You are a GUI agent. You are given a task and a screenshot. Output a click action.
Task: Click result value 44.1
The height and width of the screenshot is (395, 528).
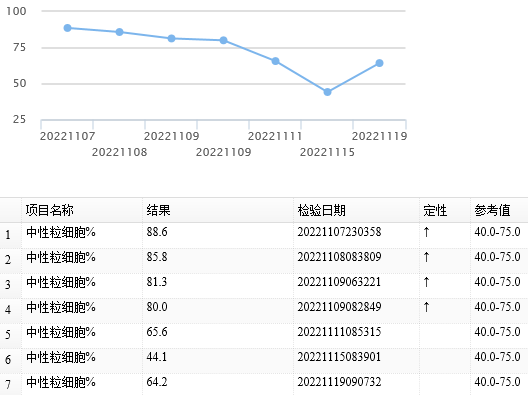pyautogui.click(x=157, y=357)
